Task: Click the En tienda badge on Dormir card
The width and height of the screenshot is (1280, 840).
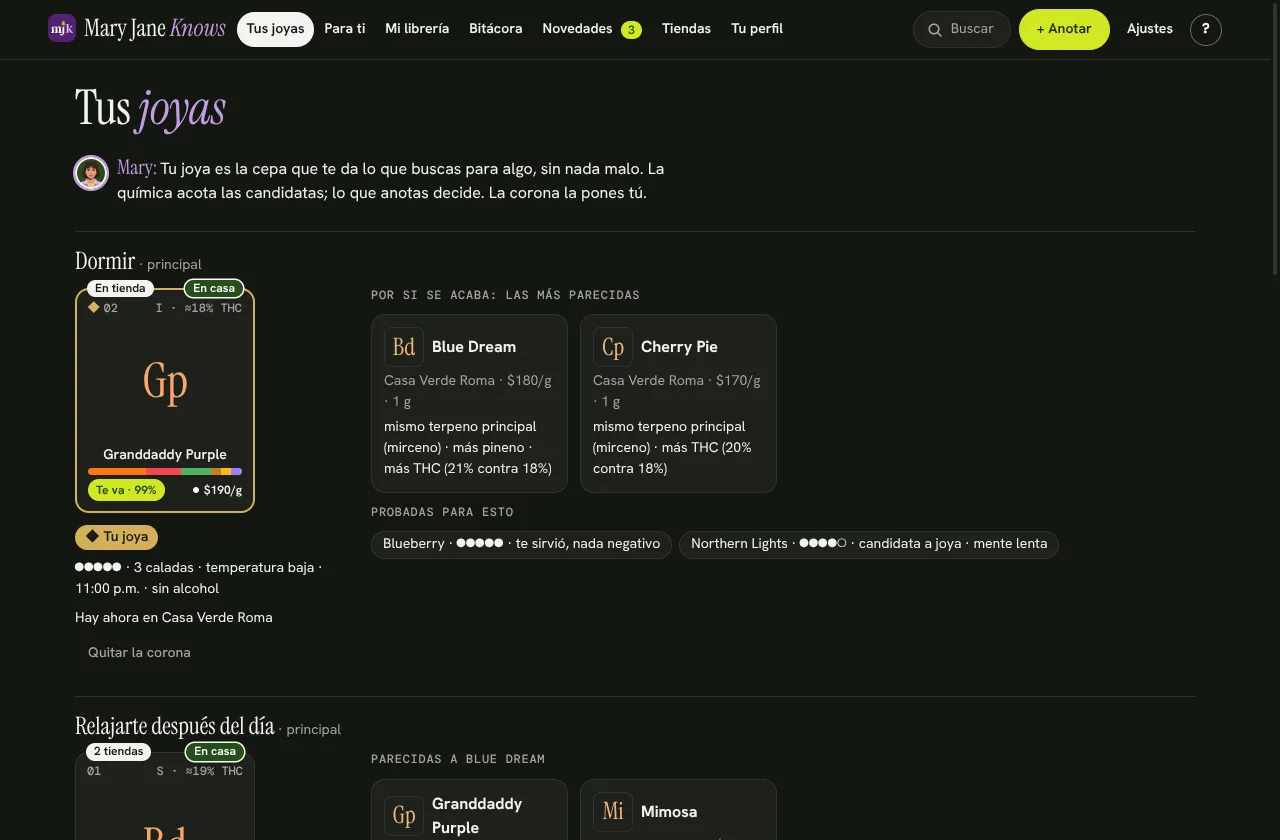Action: click(120, 288)
